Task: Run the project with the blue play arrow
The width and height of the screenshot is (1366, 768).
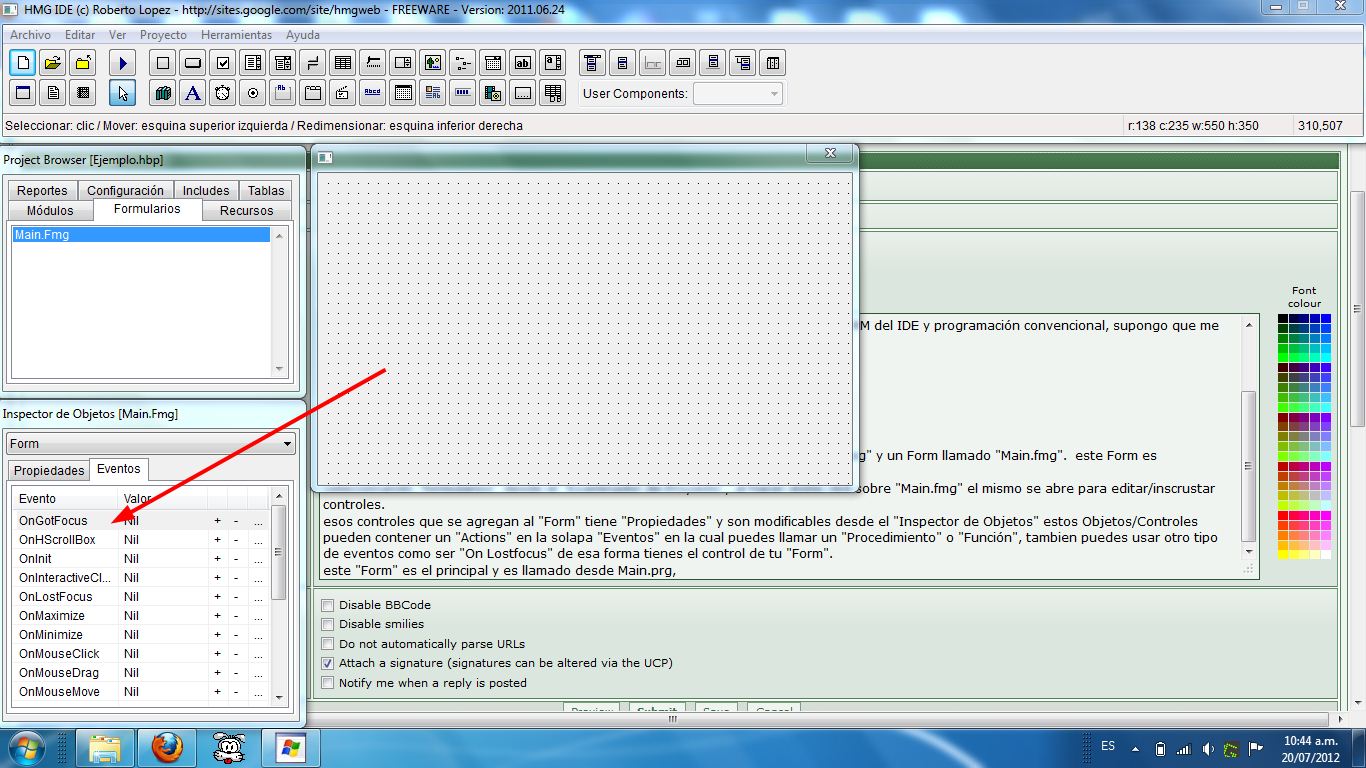Action: [x=122, y=63]
